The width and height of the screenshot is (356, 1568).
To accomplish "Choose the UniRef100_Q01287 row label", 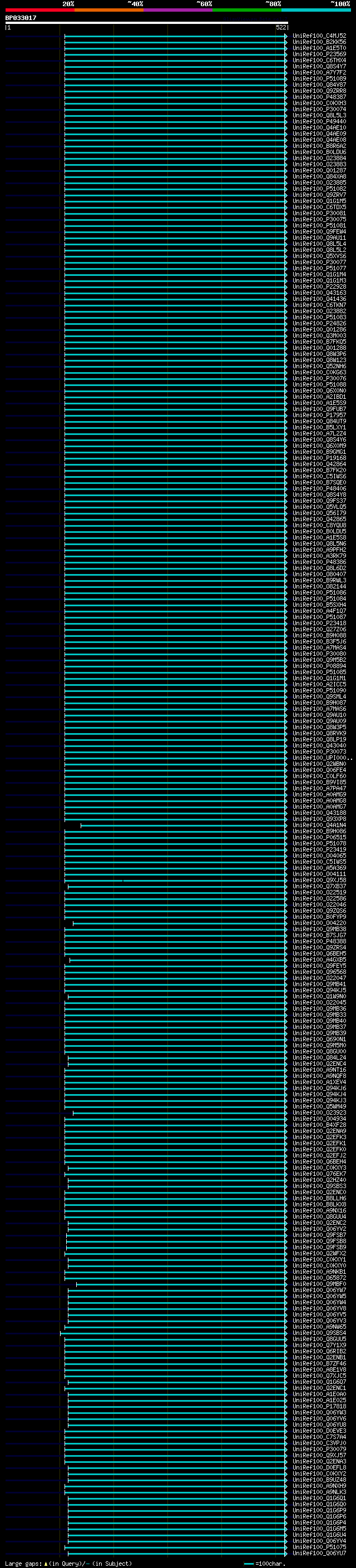I will (x=319, y=170).
